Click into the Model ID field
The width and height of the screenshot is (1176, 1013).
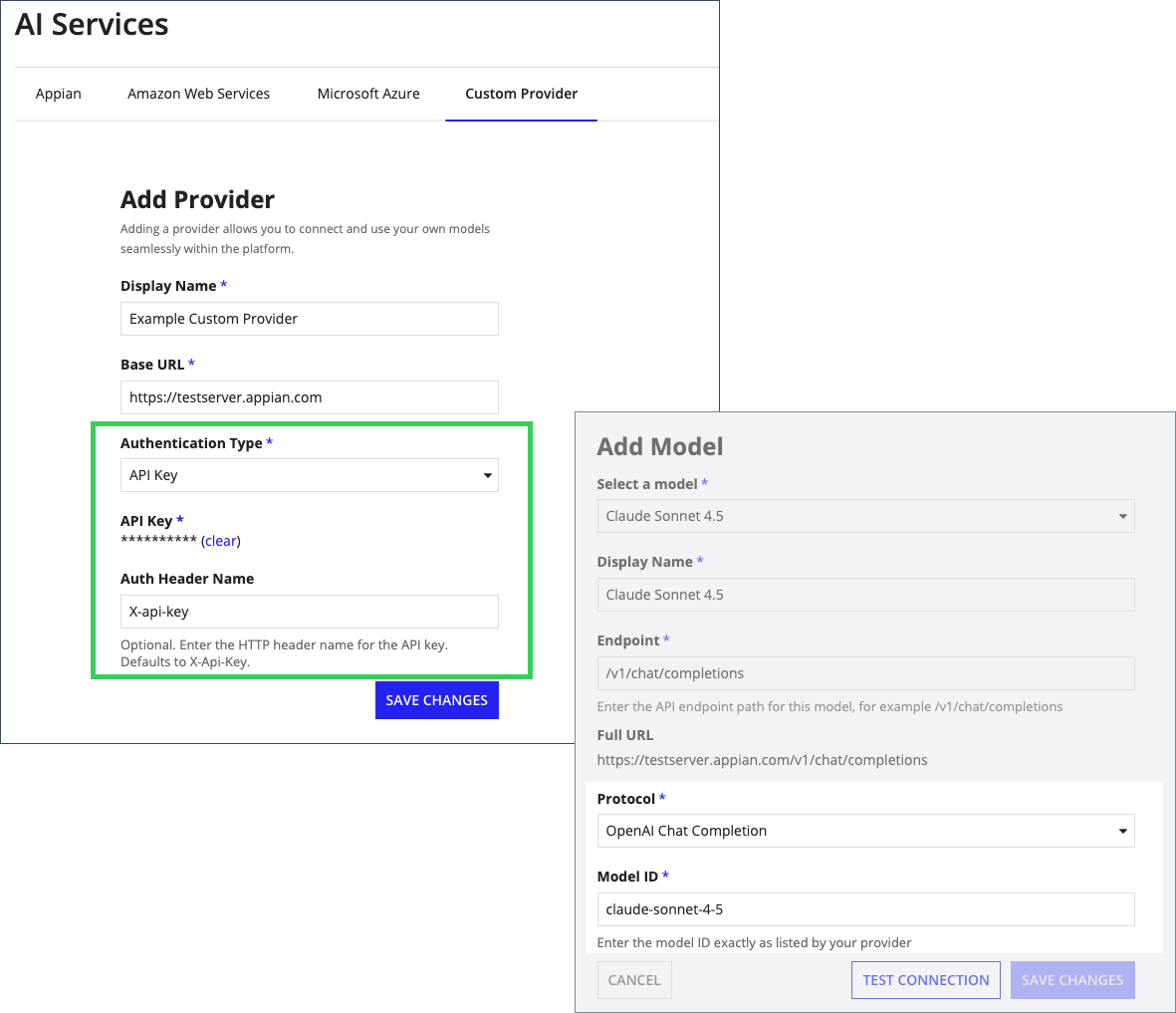click(865, 909)
